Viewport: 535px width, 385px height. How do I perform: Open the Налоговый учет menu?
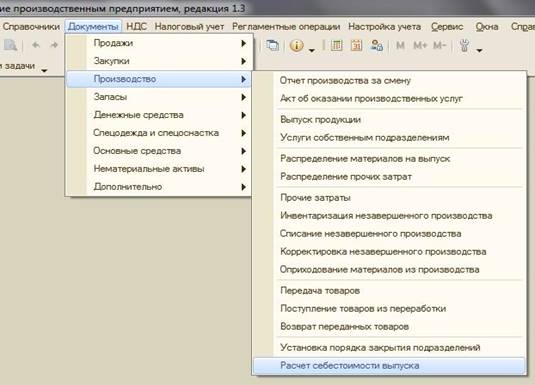(x=189, y=27)
